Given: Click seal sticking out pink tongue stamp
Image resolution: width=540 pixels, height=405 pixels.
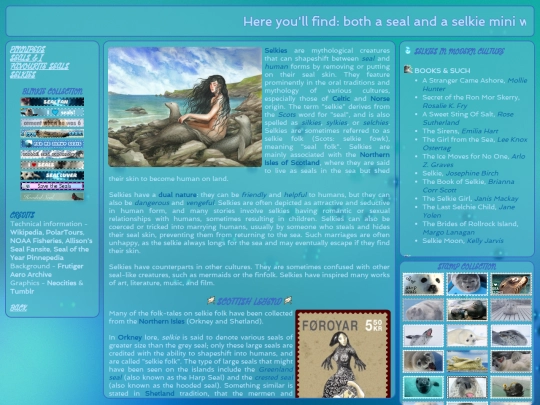Looking at the screenshot, I should point(467,387).
